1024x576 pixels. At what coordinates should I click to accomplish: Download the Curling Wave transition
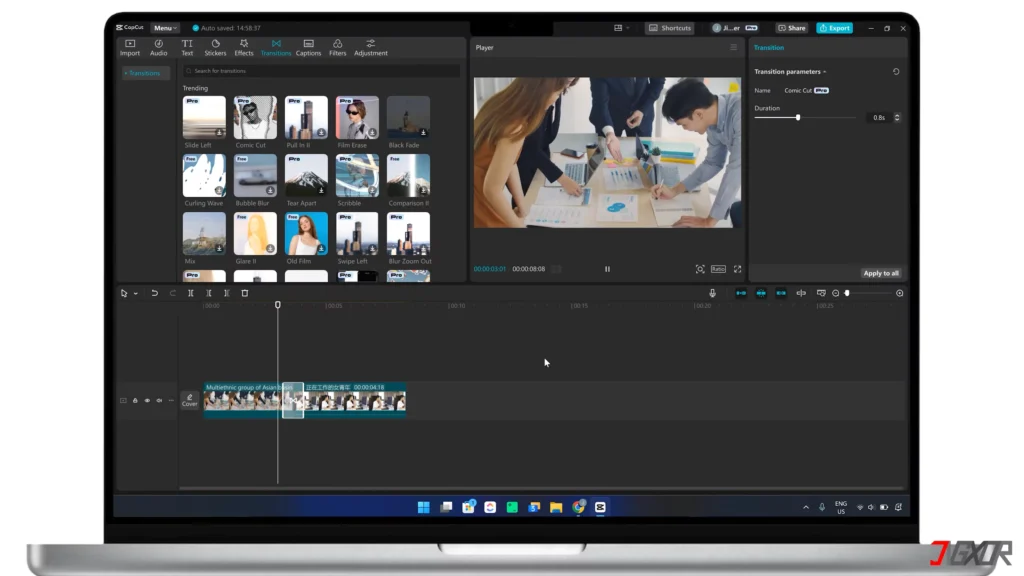[219, 191]
